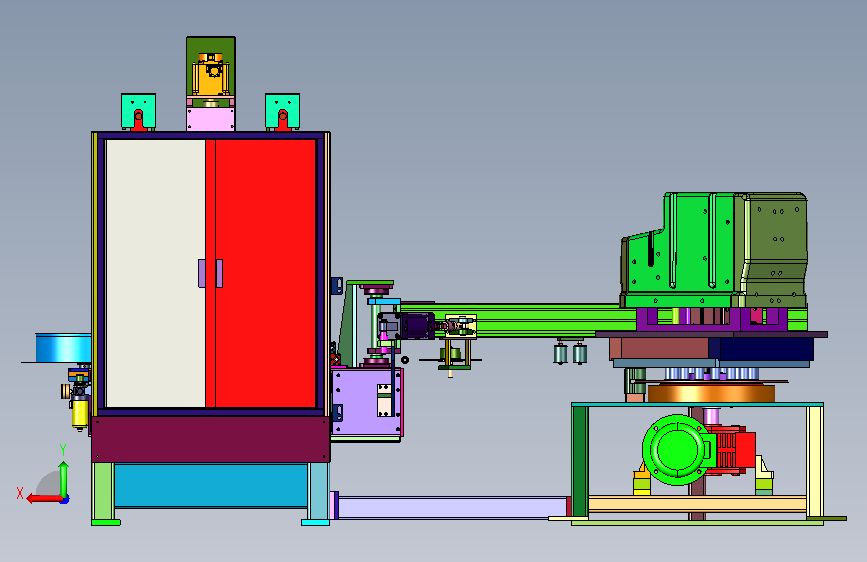
Task: Select the yellow cylinder at the cabinet's lower left
Action: point(80,413)
